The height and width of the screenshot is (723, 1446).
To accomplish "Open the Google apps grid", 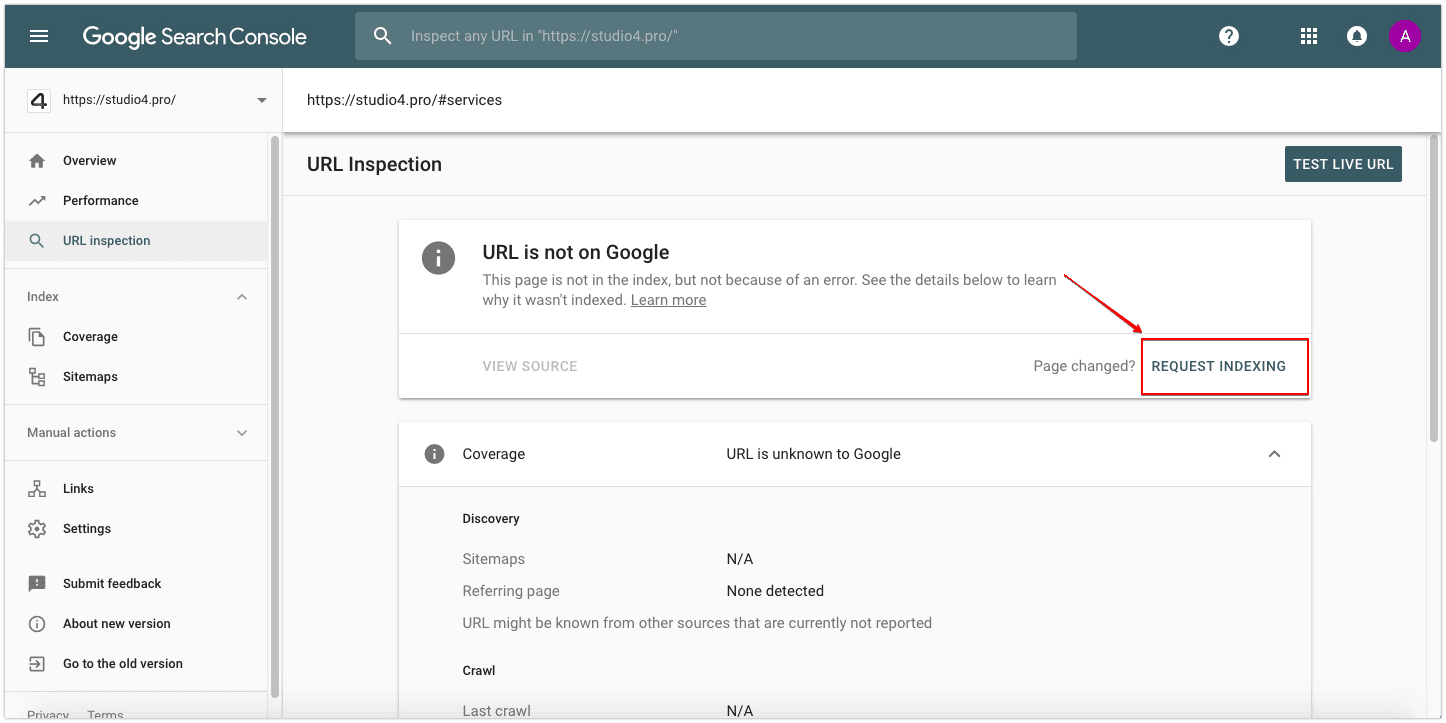I will coord(1309,36).
